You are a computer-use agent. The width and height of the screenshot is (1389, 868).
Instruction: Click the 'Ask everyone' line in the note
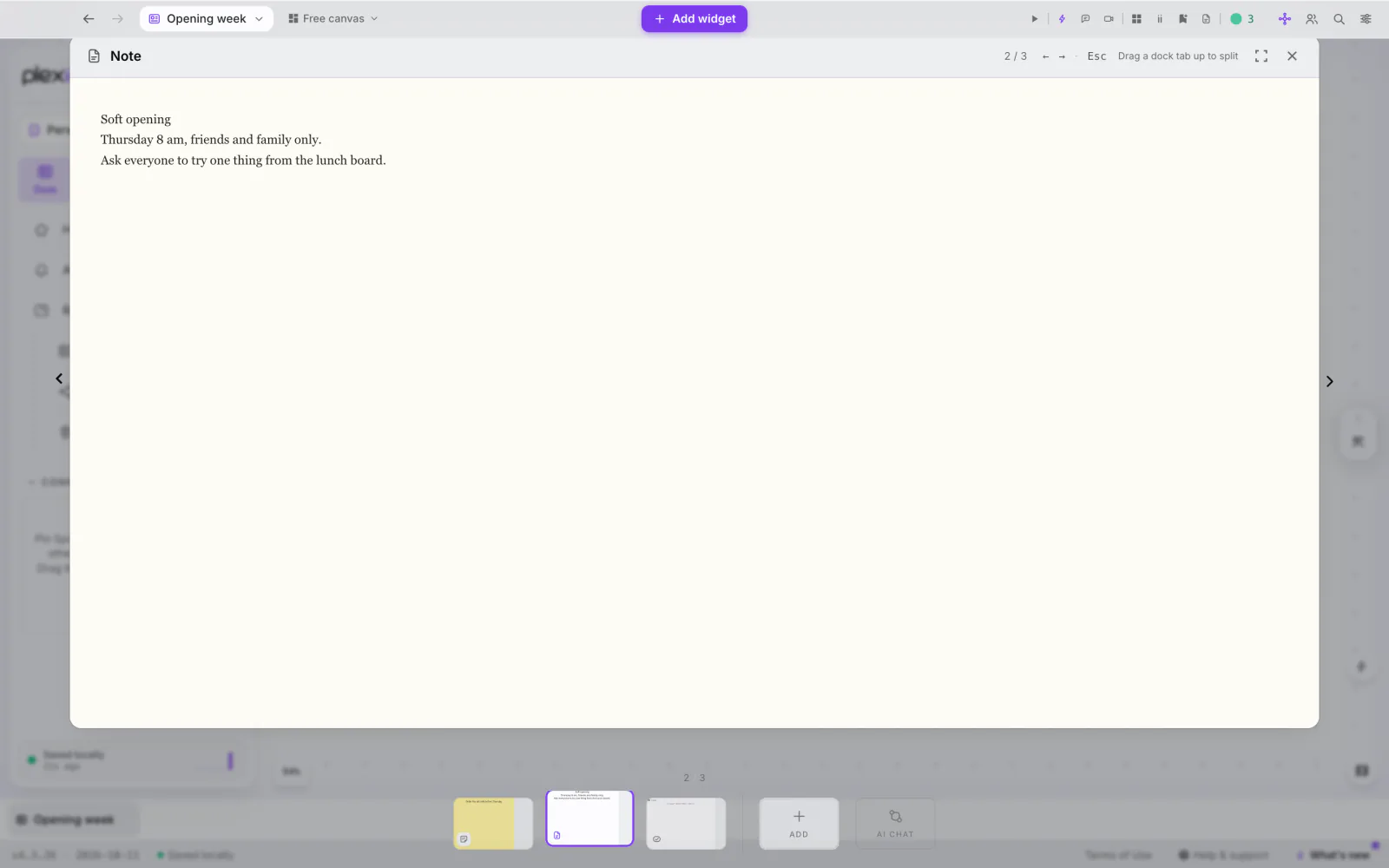point(243,161)
